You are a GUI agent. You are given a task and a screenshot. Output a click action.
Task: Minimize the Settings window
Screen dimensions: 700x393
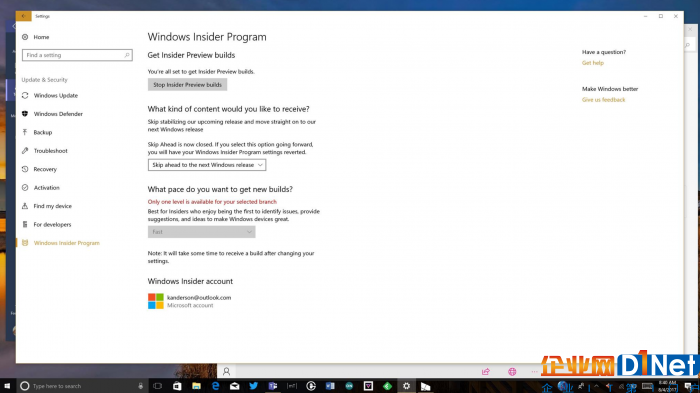pyautogui.click(x=646, y=16)
